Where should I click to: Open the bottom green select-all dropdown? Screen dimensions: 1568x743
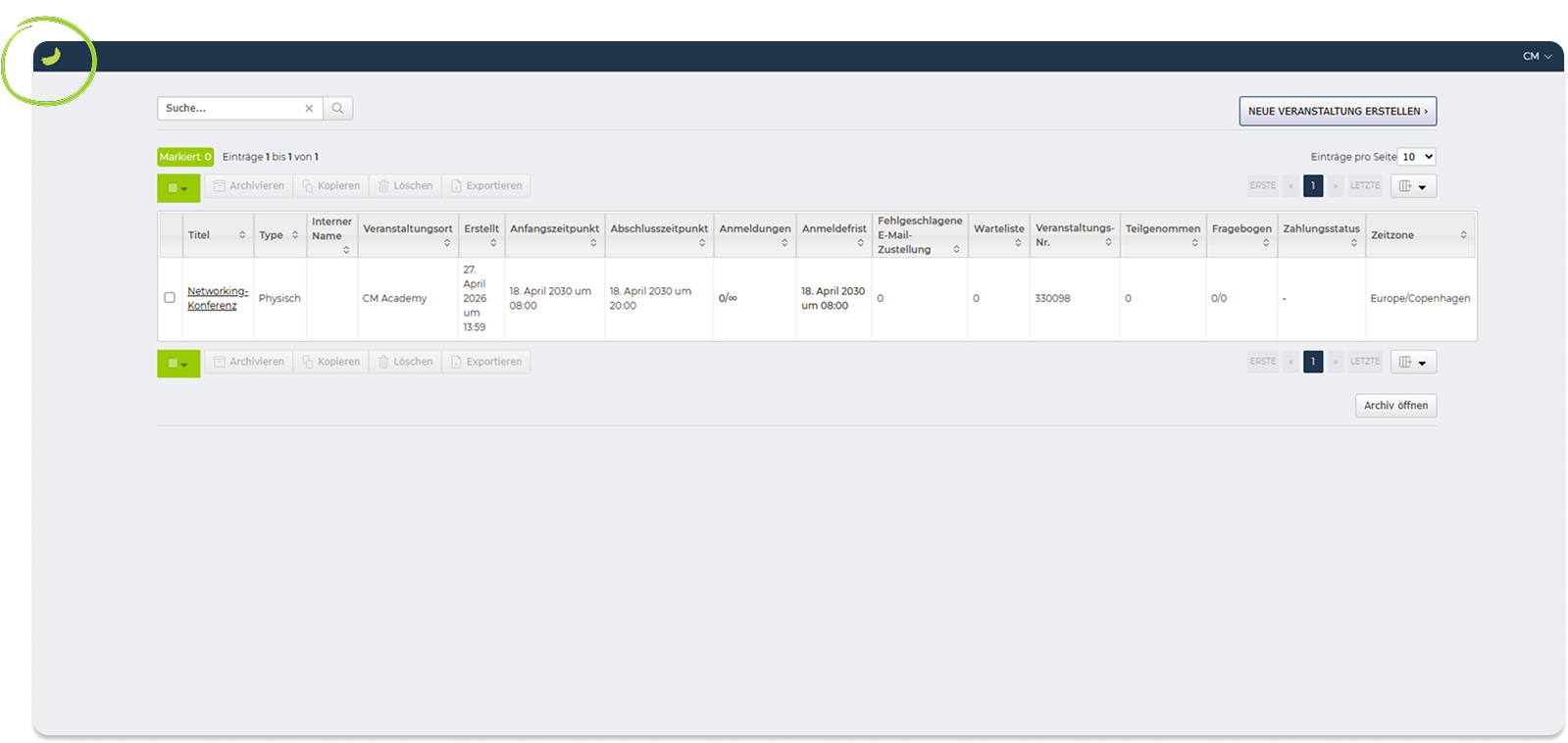coord(178,364)
